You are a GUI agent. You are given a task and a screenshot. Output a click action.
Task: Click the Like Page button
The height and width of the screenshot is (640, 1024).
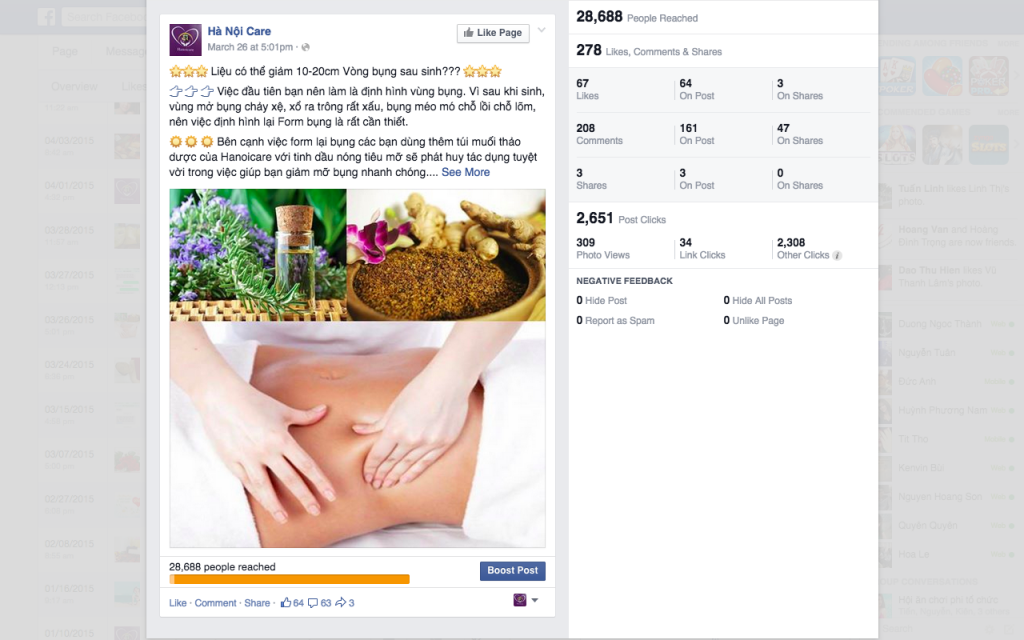pos(493,33)
